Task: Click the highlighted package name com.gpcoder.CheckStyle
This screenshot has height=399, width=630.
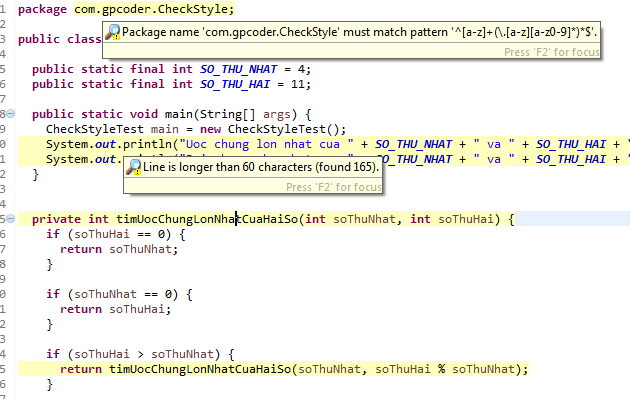Action: tap(154, 9)
